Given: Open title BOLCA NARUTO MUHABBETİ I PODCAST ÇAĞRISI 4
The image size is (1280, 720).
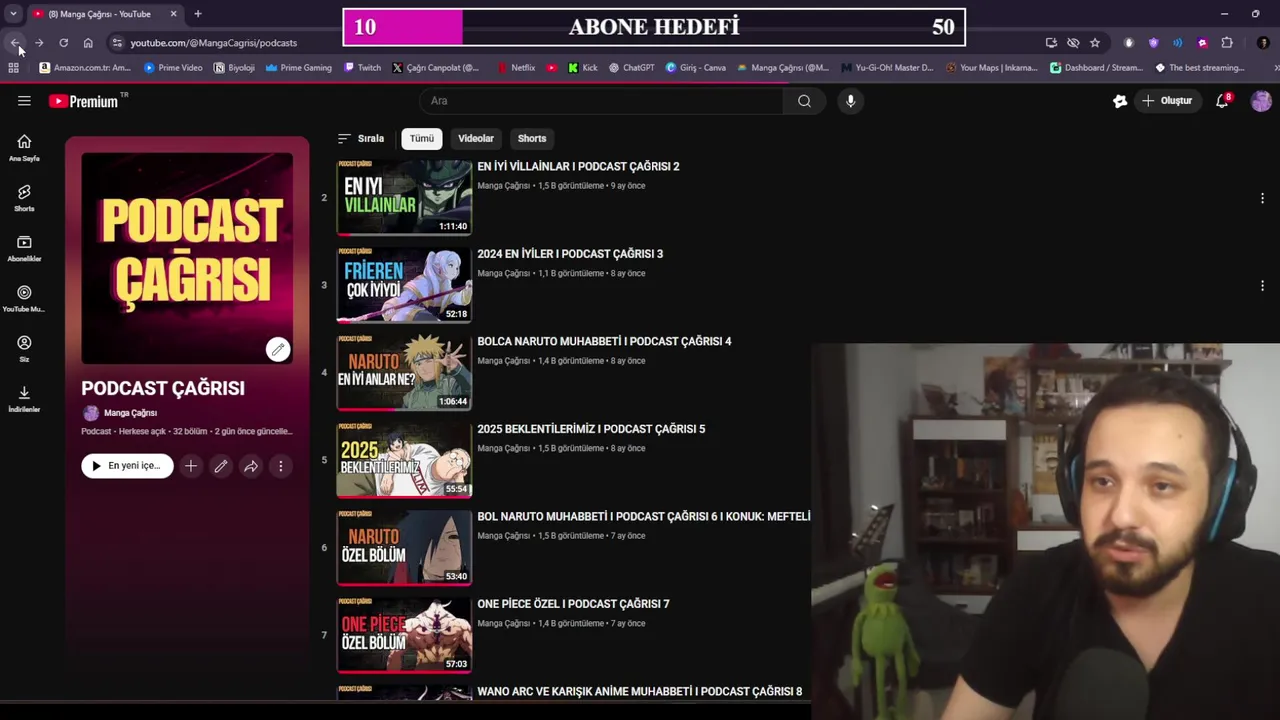Looking at the screenshot, I should (604, 342).
